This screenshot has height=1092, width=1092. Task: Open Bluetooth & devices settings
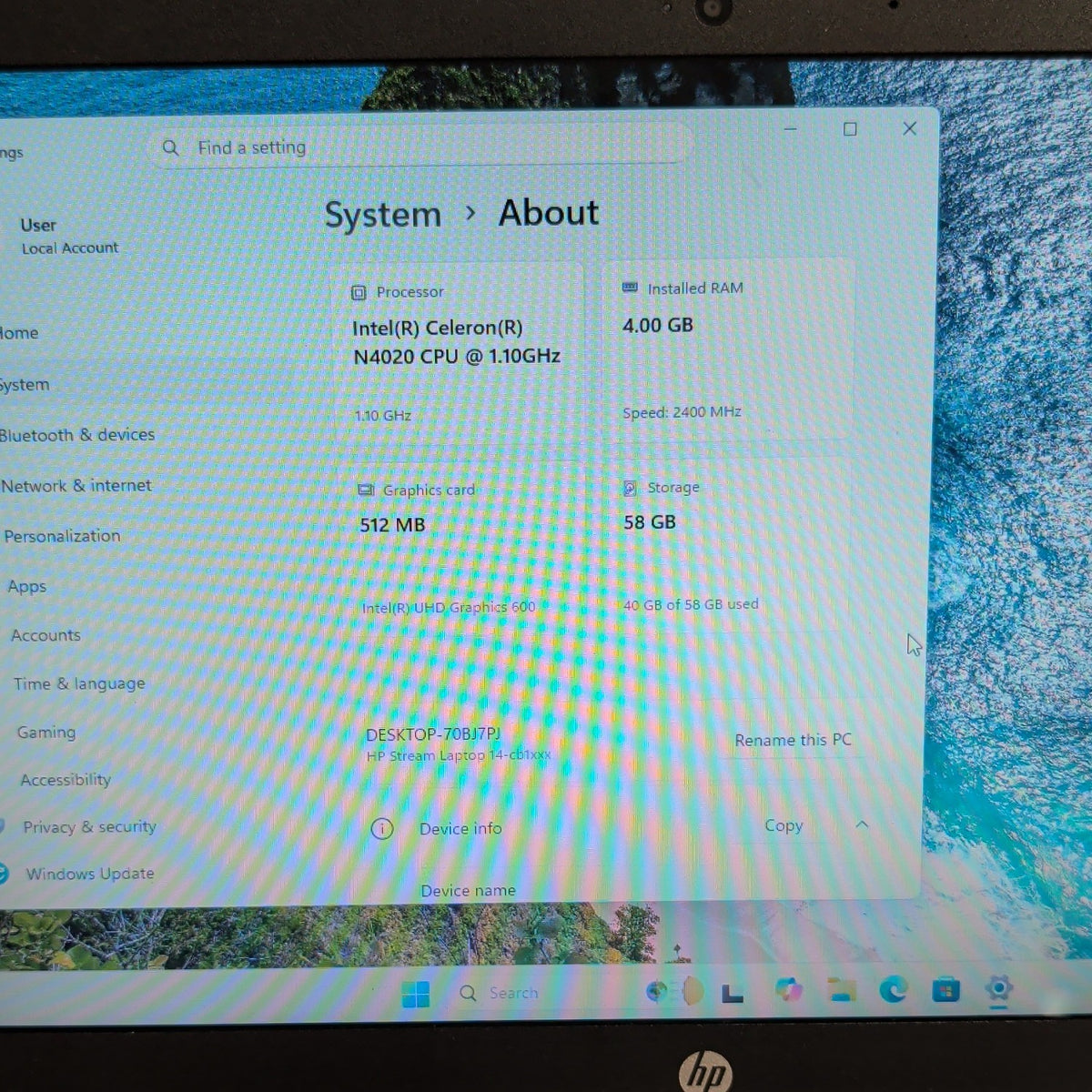click(77, 435)
